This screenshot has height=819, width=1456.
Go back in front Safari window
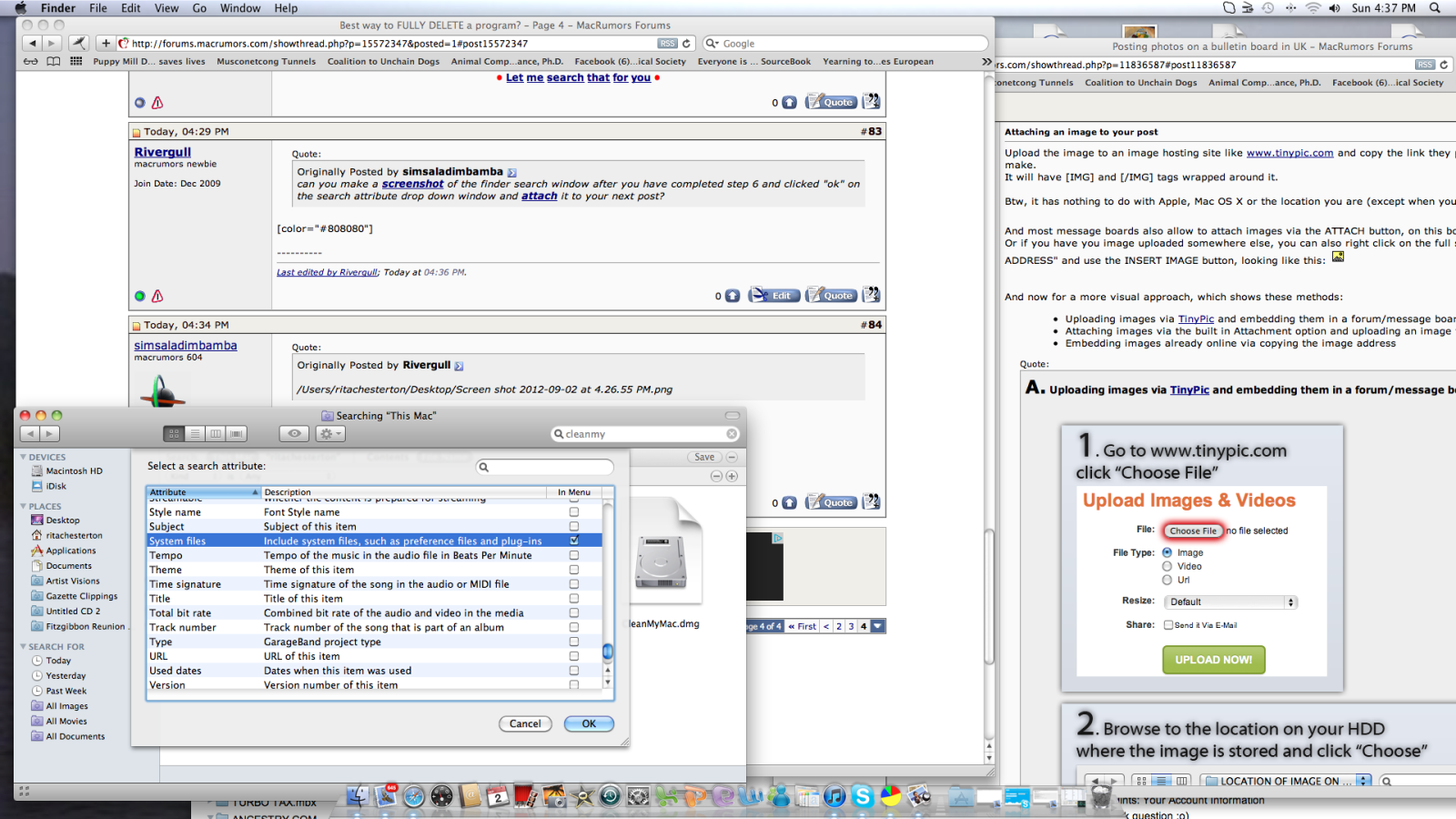coord(32,43)
